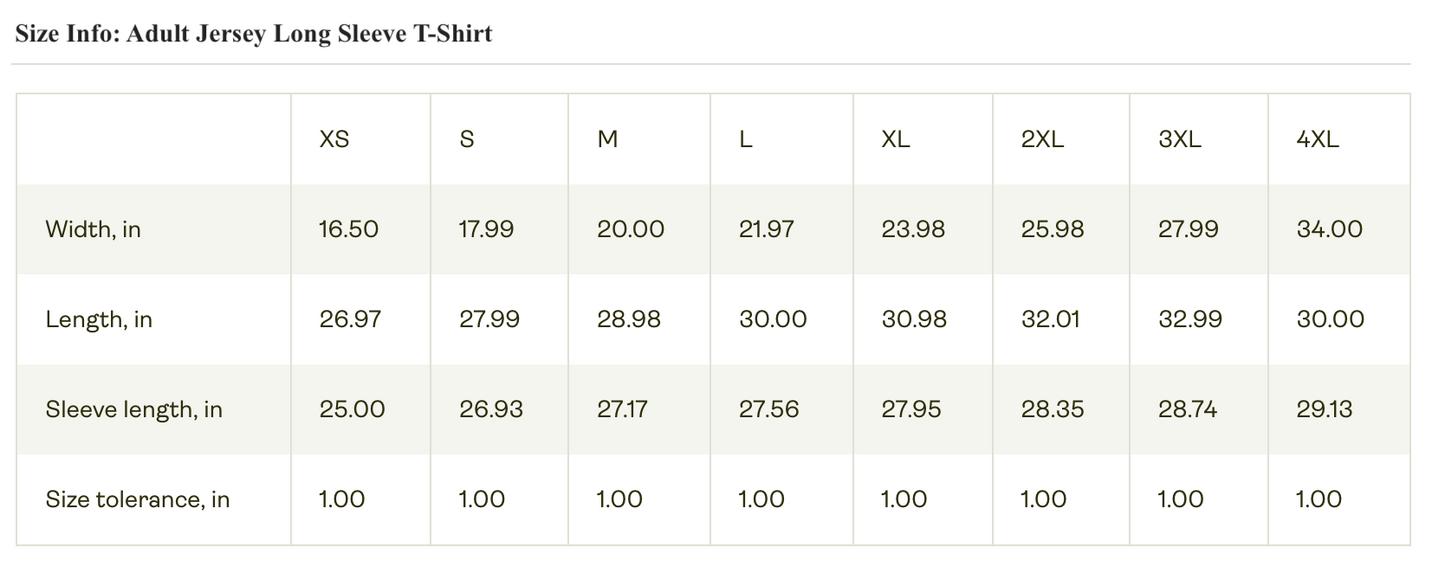Viewport: 1445px width, 573px height.
Task: Select the 3XL column header
Action: [1180, 140]
